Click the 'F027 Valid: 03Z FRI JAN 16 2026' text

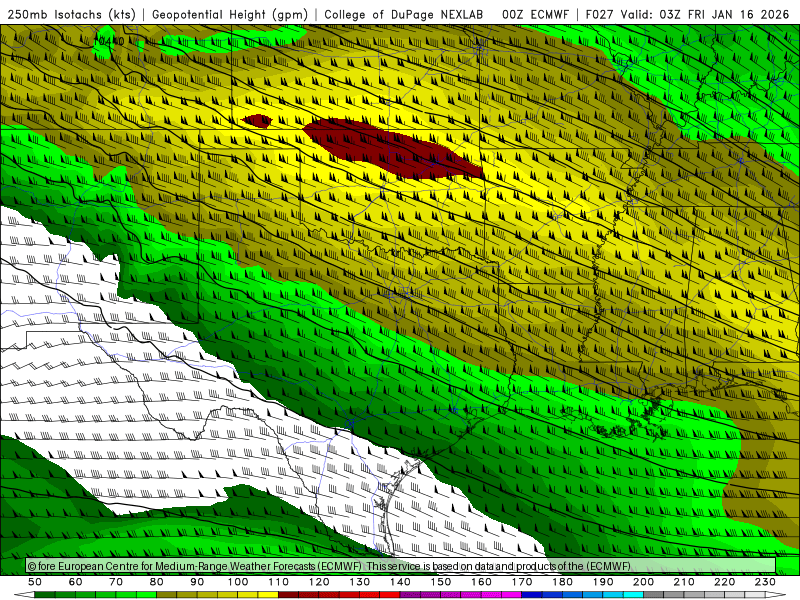[x=687, y=14]
